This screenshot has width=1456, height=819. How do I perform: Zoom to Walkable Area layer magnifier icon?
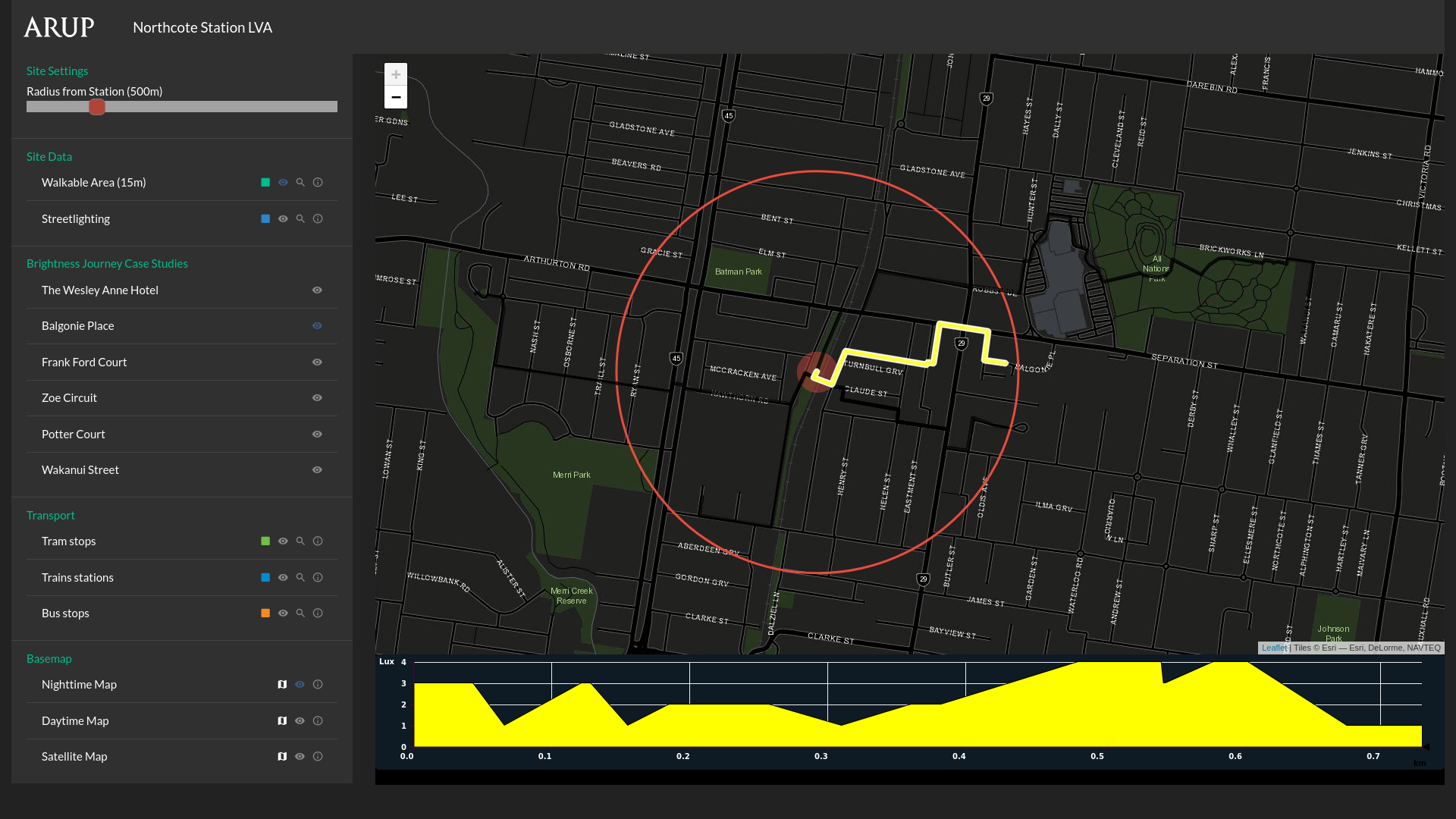coord(300,183)
